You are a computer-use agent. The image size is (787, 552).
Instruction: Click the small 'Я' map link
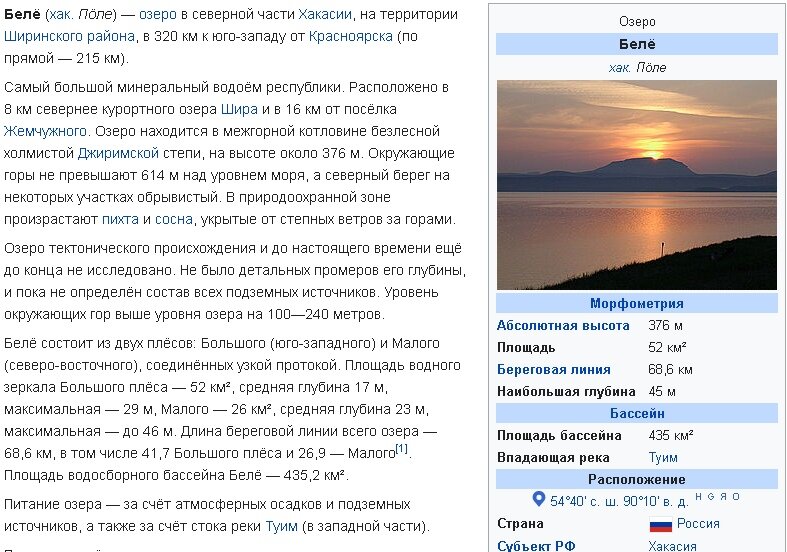723,496
